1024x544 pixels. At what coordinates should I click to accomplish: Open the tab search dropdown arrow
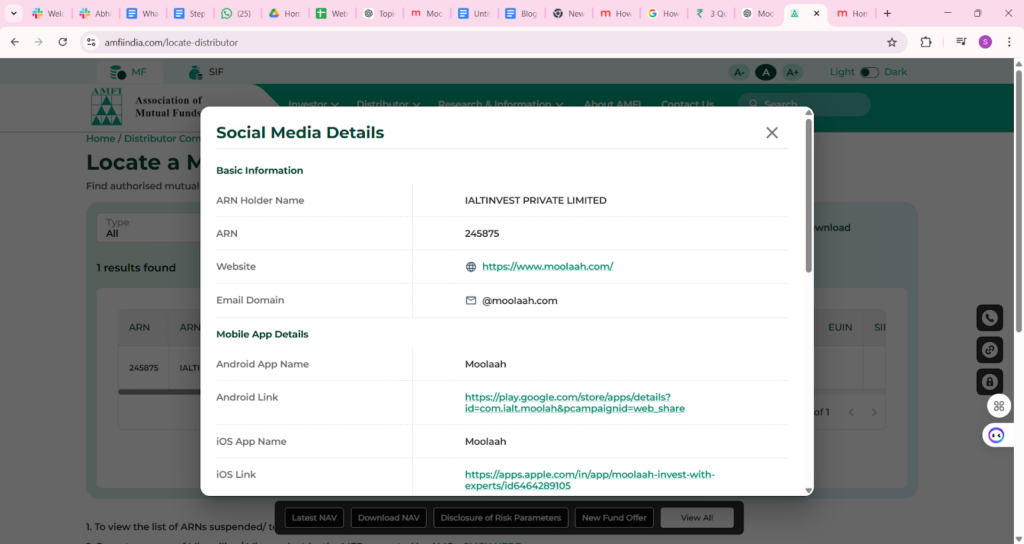coord(13,13)
